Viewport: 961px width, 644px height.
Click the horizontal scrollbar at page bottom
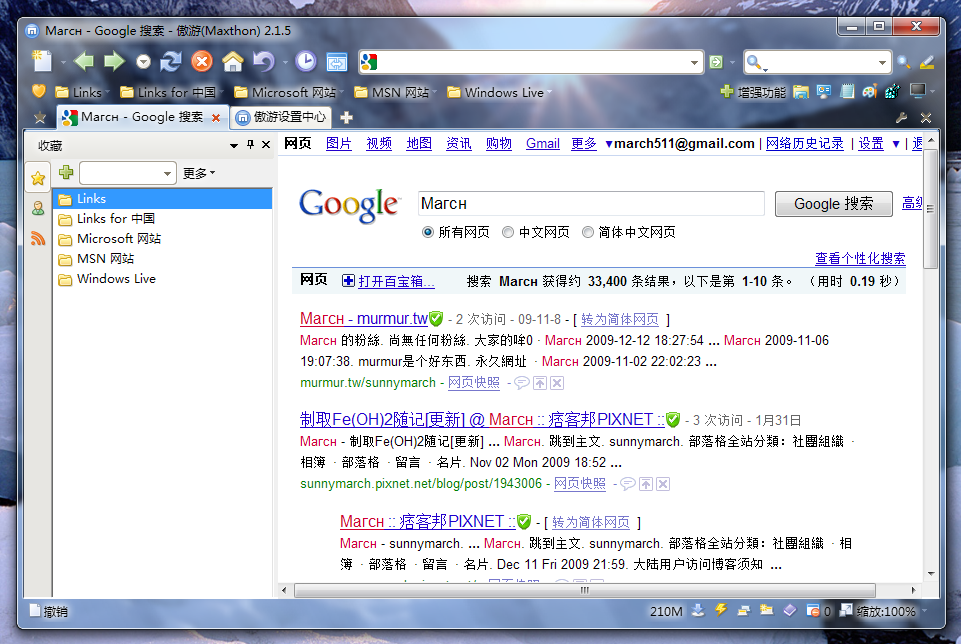[585, 590]
